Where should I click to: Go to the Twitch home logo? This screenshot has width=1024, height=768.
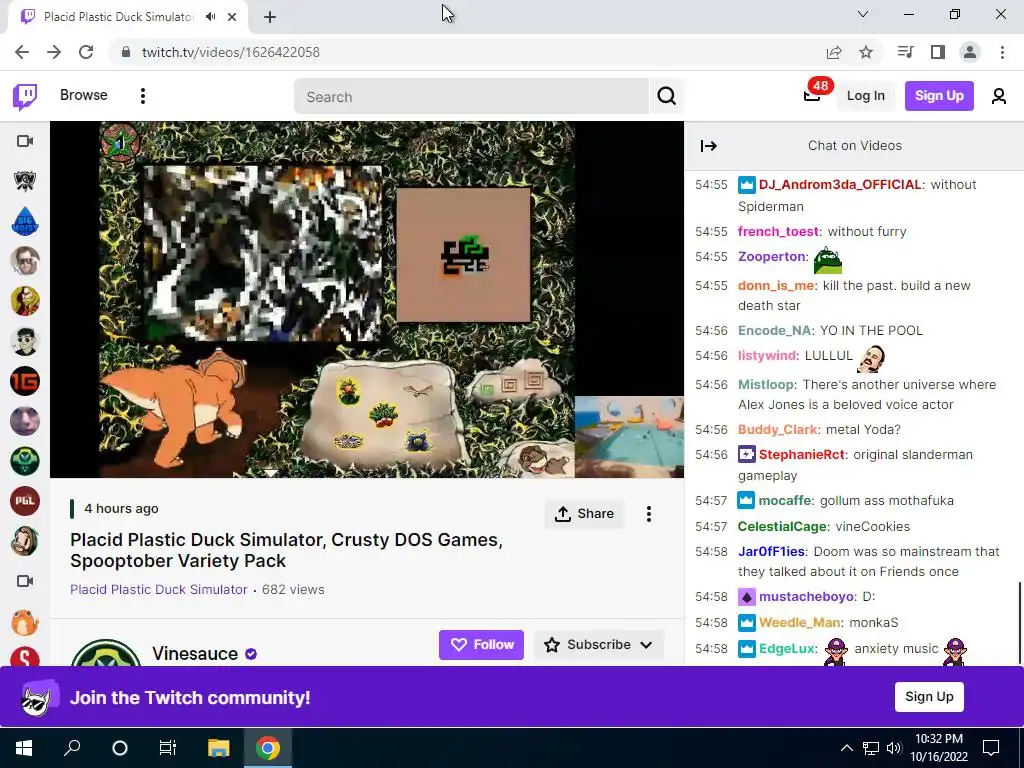[25, 96]
